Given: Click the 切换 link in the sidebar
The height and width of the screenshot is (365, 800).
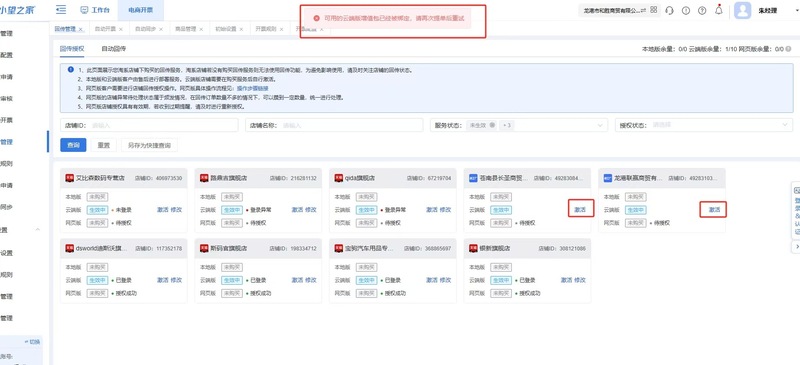Looking at the screenshot, I should coord(32,342).
